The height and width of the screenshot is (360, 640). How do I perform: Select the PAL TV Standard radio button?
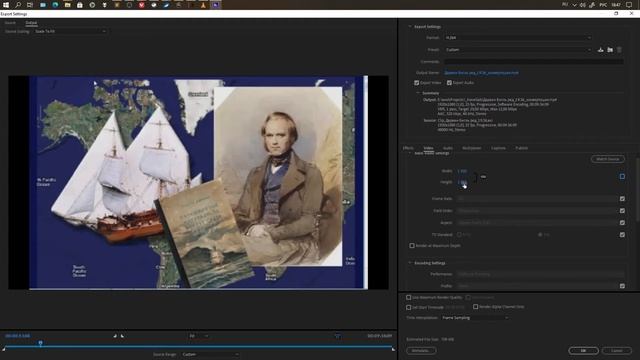click(x=540, y=235)
